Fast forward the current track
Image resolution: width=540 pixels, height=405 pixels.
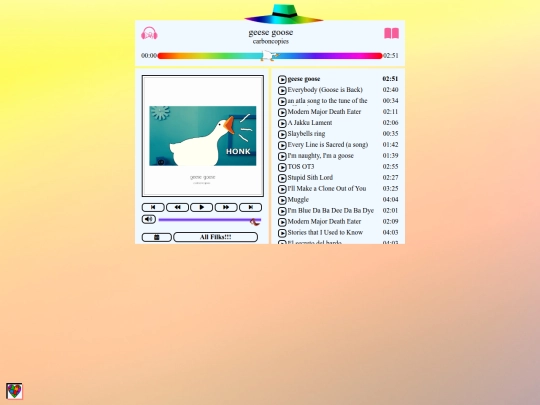click(x=226, y=207)
